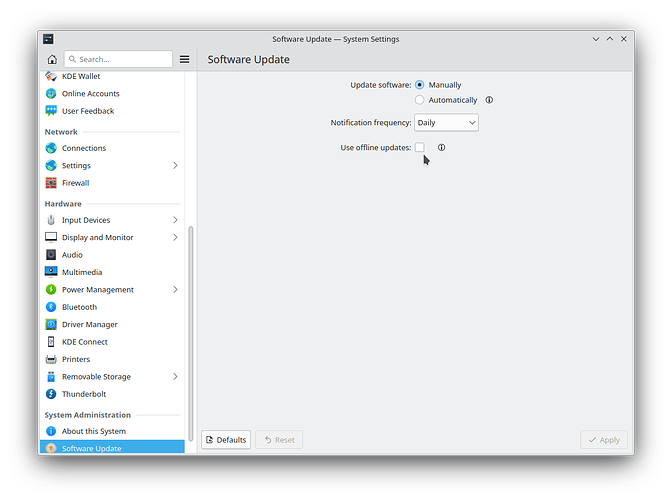Click the Home icon in the sidebar header
Viewport: 671px width, 500px height.
(x=52, y=59)
